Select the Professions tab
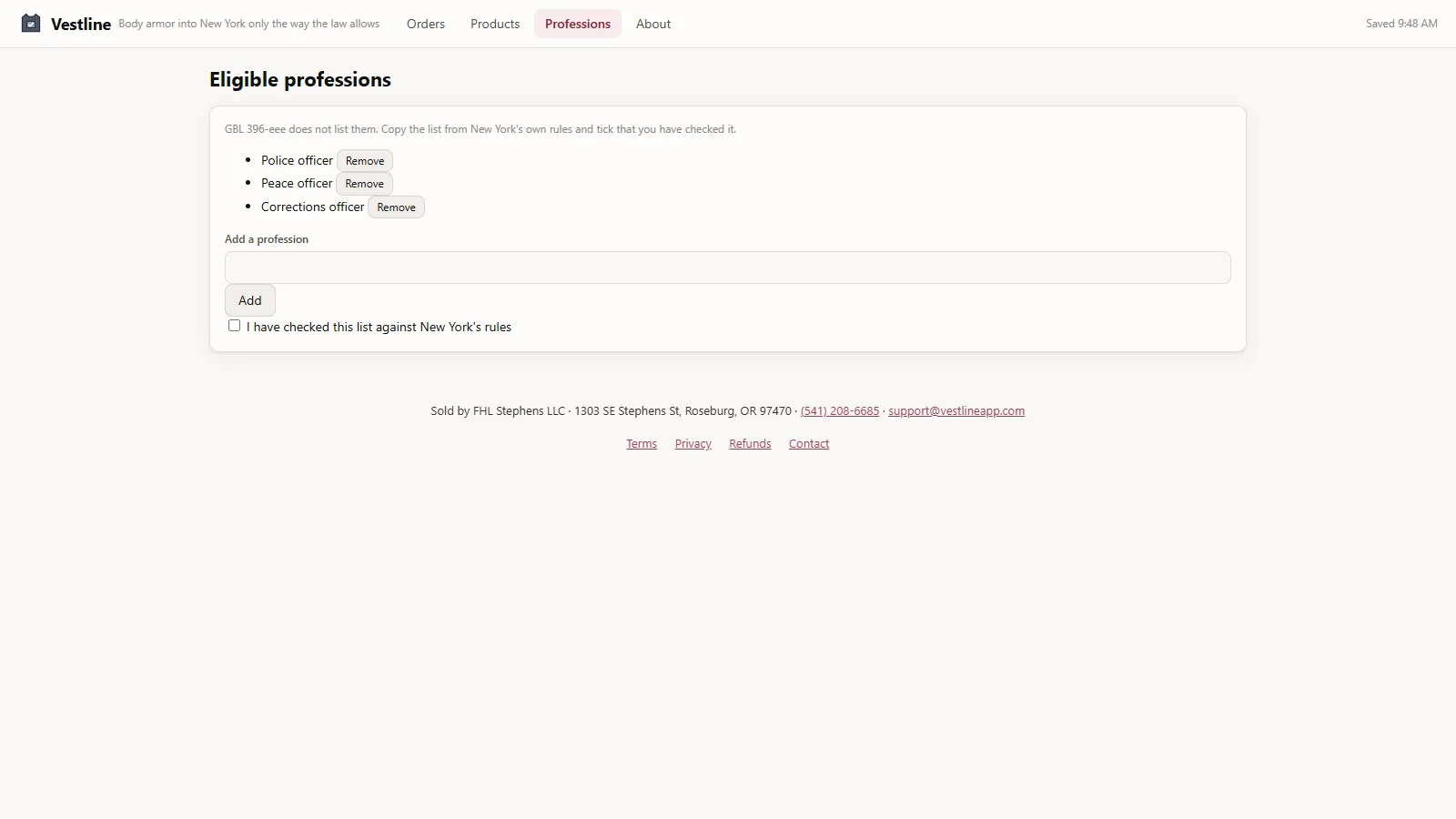 click(x=578, y=24)
